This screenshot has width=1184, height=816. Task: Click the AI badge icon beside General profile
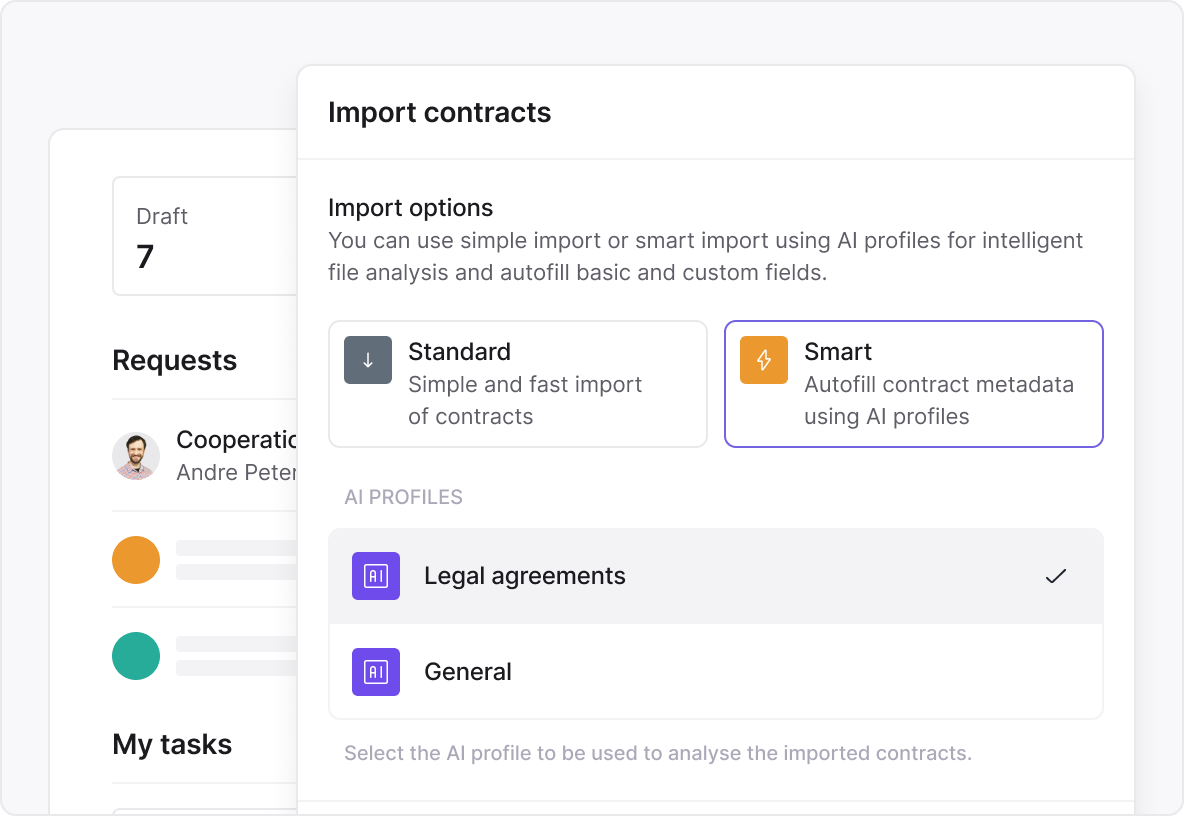[375, 672]
